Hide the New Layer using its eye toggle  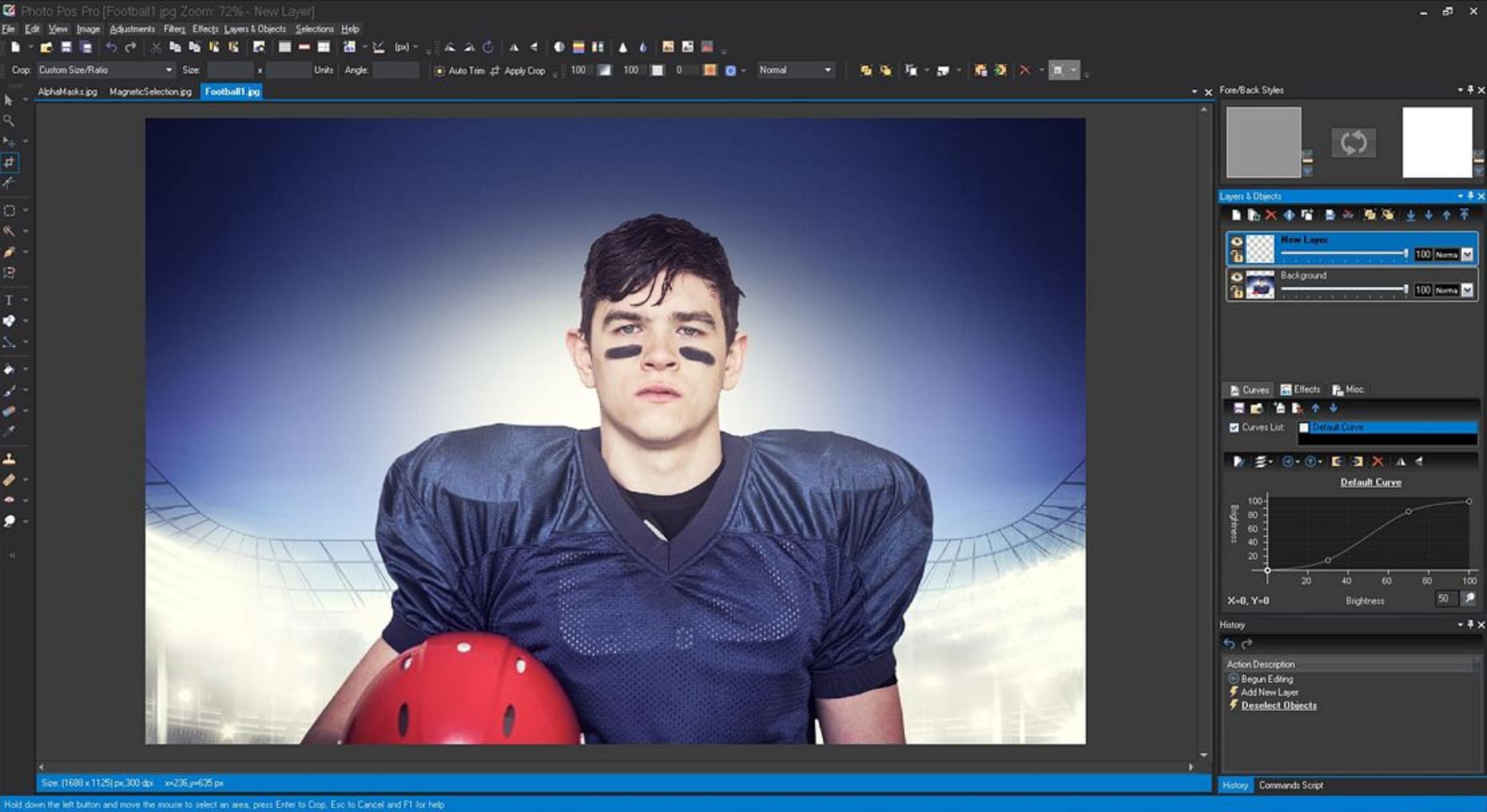coord(1236,242)
